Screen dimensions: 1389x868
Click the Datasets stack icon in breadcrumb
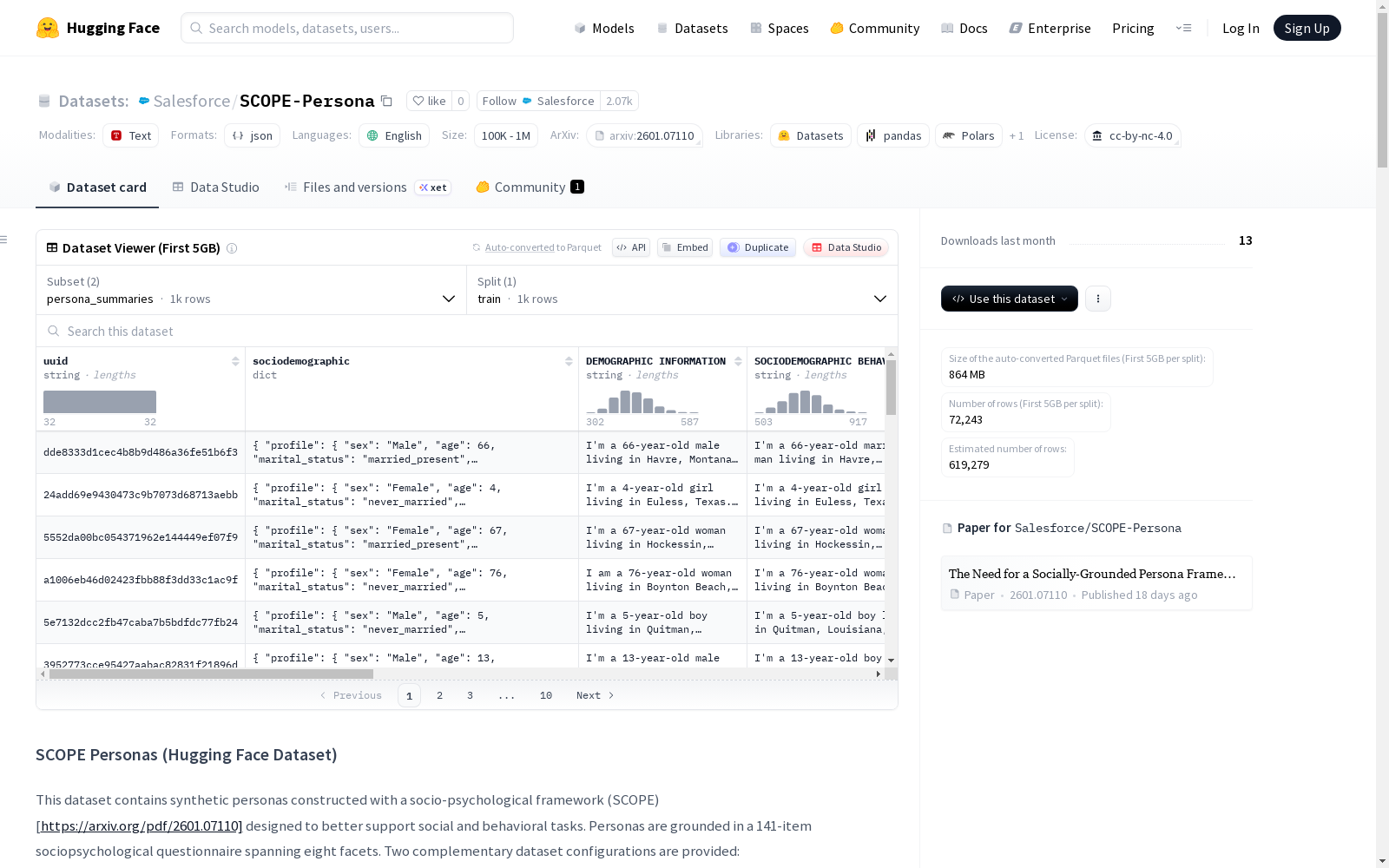(x=44, y=101)
